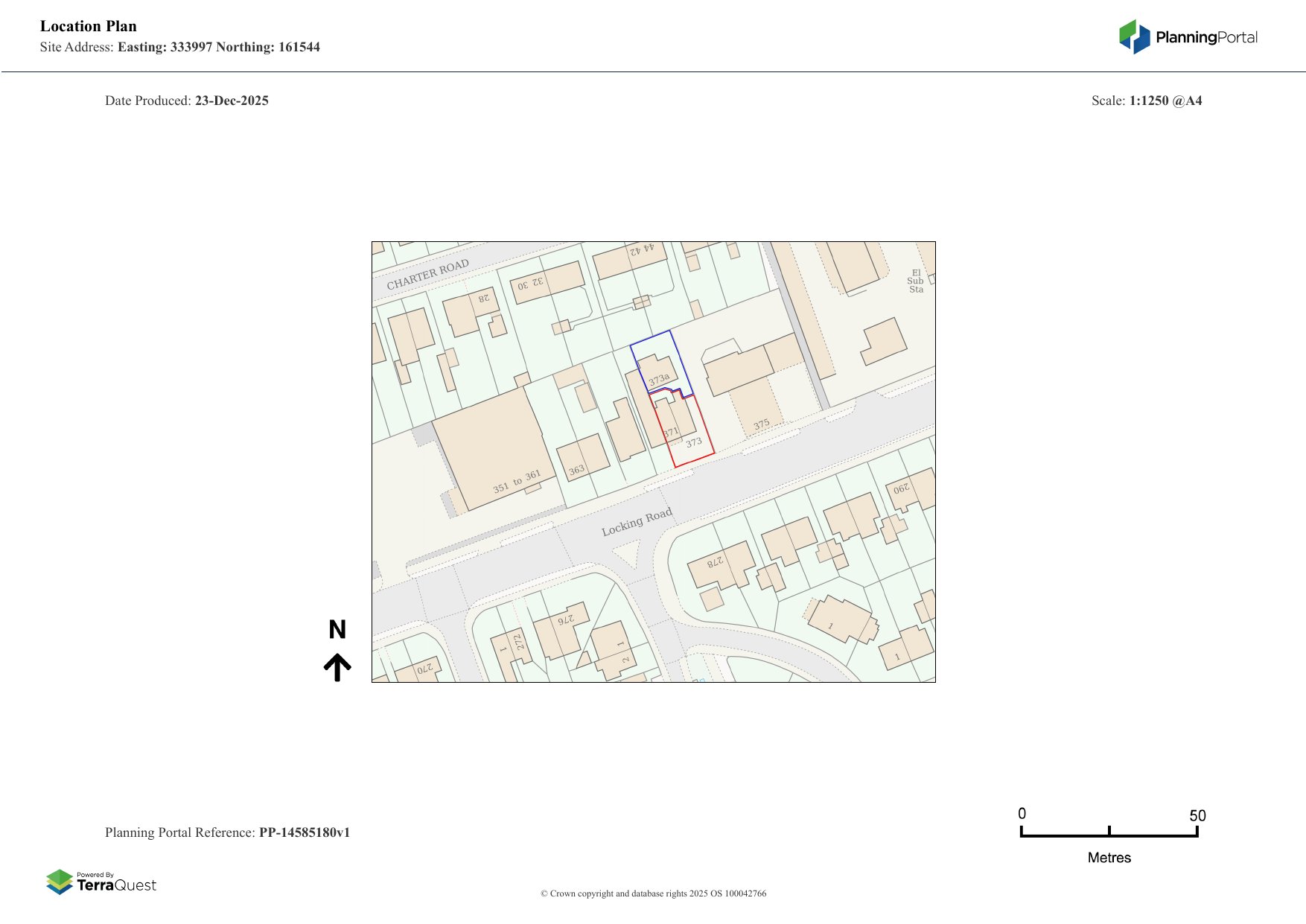
Task: Click the scale bar's 50 marker
Action: tap(1197, 816)
